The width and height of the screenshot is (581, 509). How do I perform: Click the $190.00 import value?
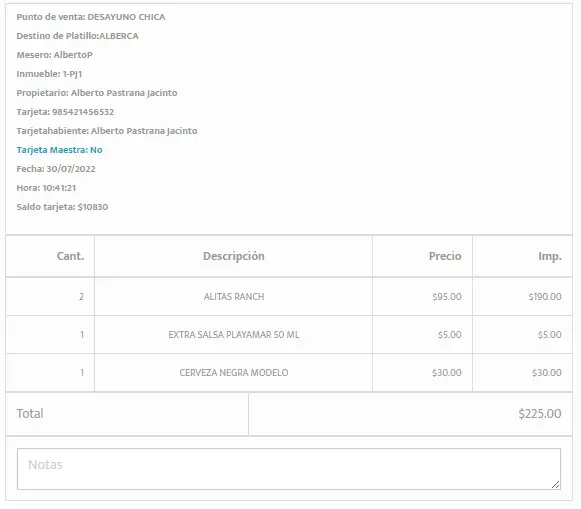click(545, 297)
